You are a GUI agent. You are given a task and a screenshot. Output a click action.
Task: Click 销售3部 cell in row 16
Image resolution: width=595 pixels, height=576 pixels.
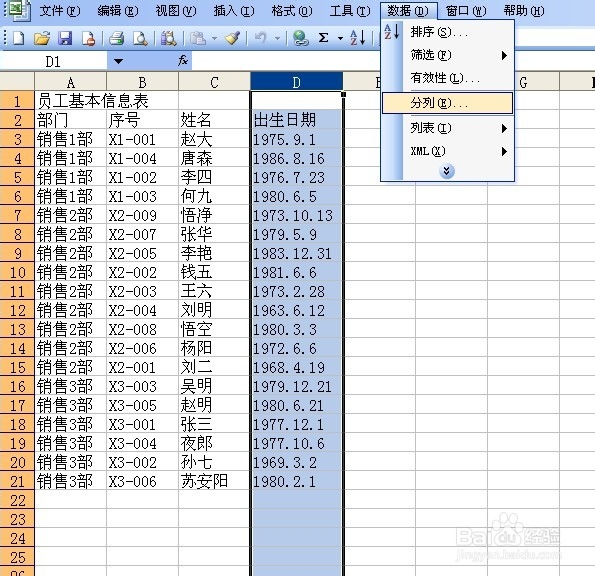pyautogui.click(x=70, y=386)
